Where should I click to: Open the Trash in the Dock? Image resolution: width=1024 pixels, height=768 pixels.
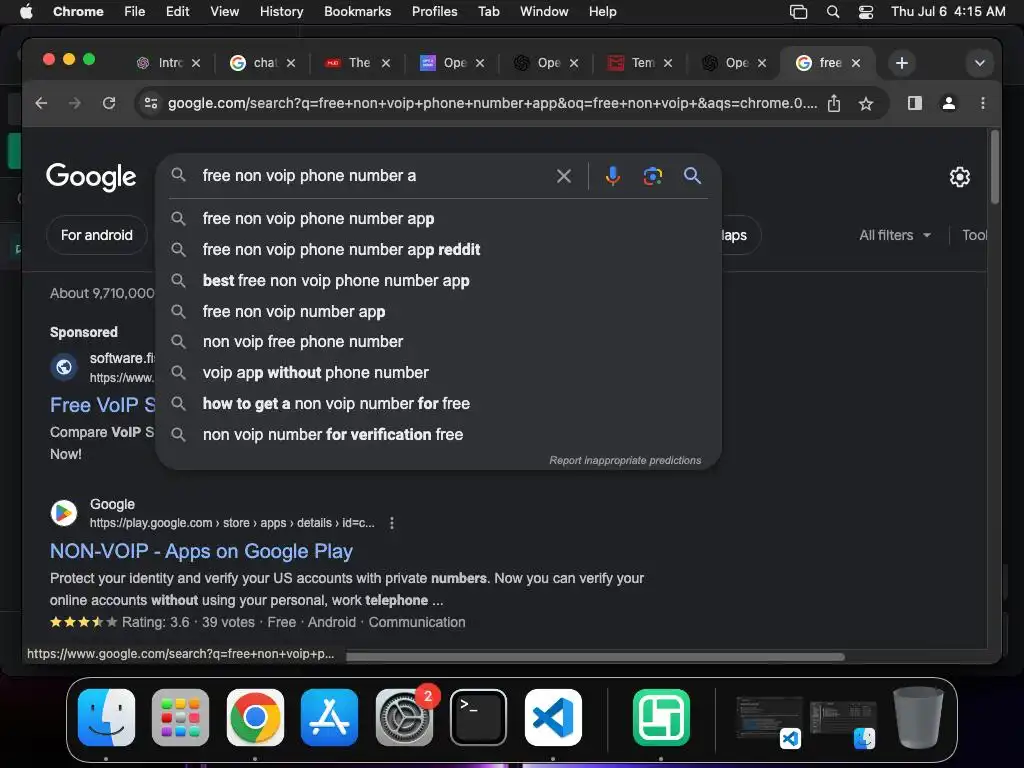click(x=920, y=717)
